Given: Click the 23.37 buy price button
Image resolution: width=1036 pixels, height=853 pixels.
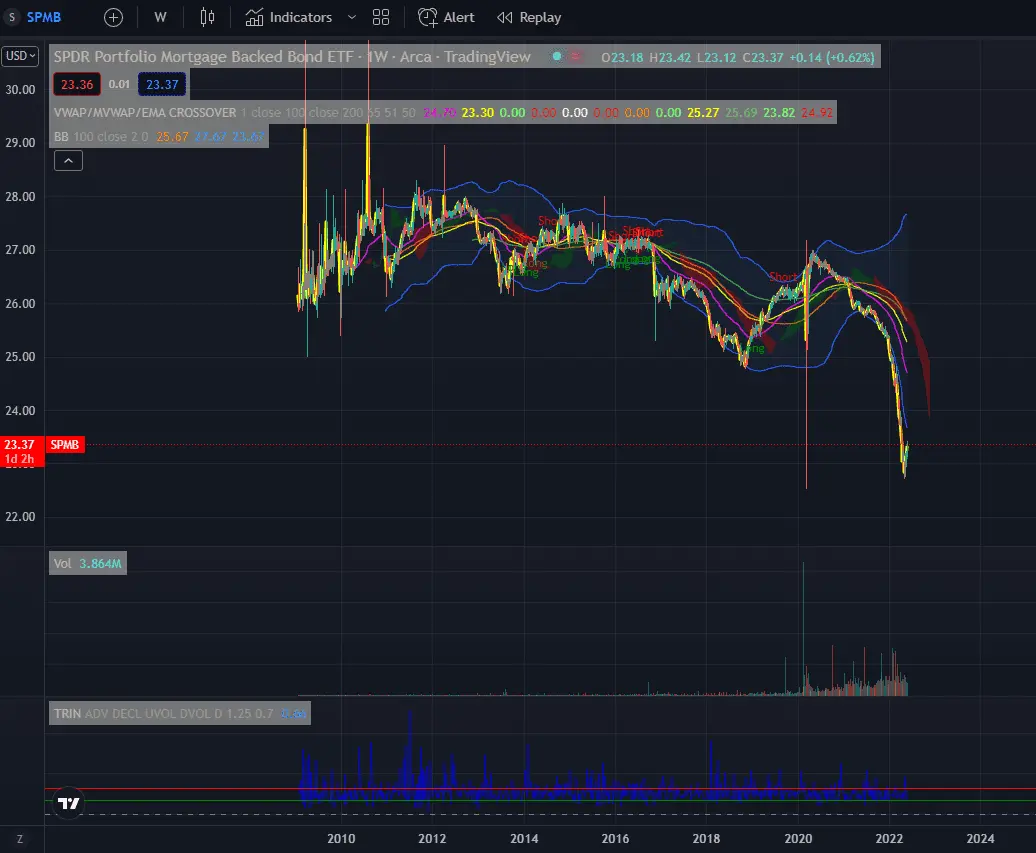Looking at the screenshot, I should 163,85.
